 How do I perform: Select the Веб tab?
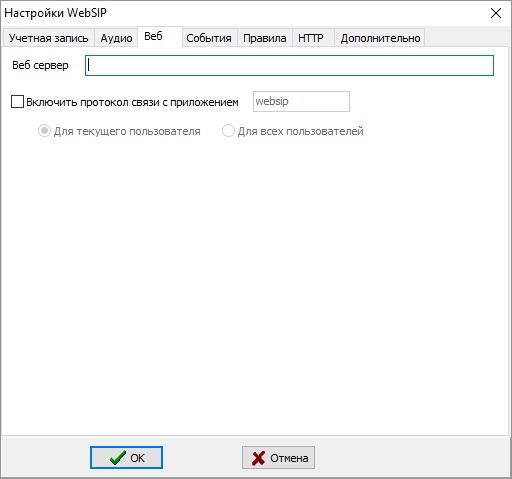[160, 36]
